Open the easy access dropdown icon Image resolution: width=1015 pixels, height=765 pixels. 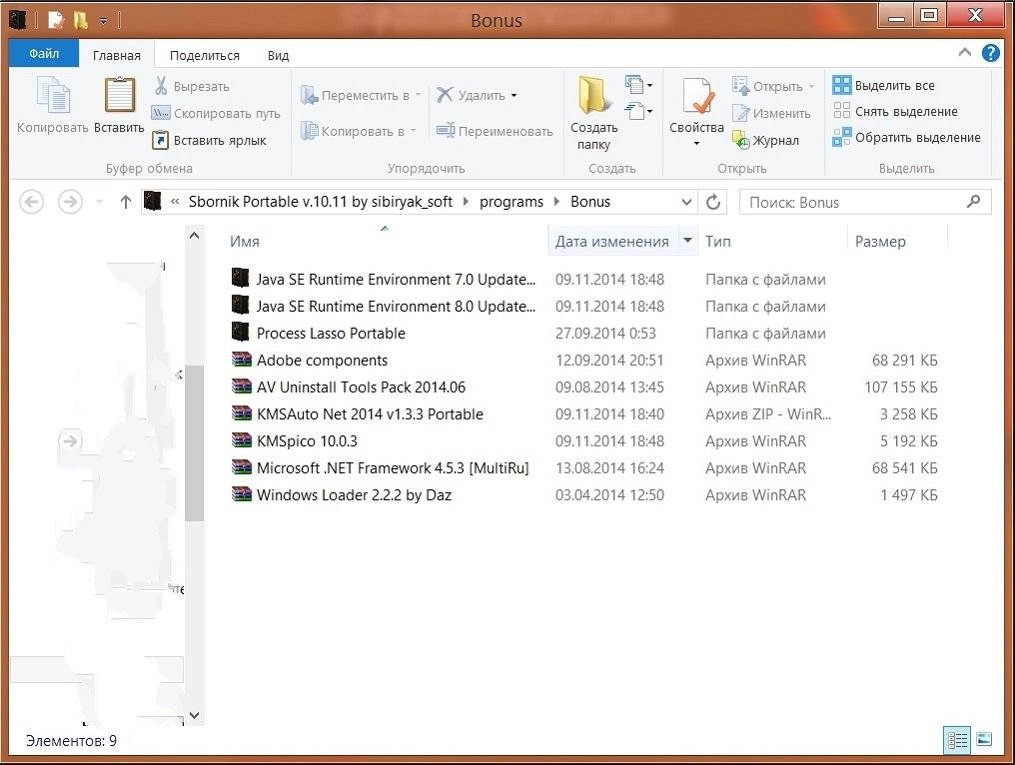click(x=638, y=111)
